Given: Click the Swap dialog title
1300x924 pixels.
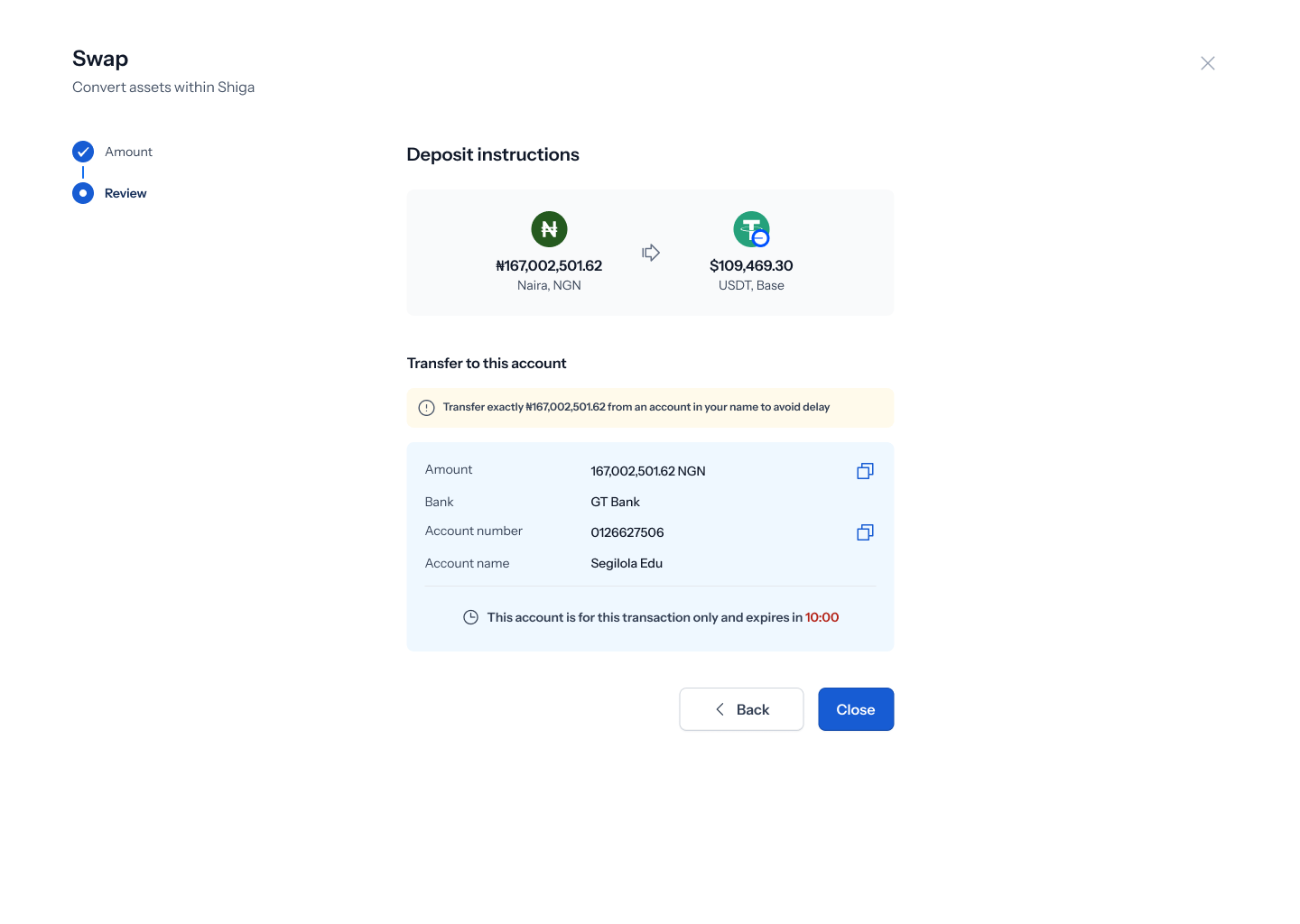Looking at the screenshot, I should click(100, 59).
